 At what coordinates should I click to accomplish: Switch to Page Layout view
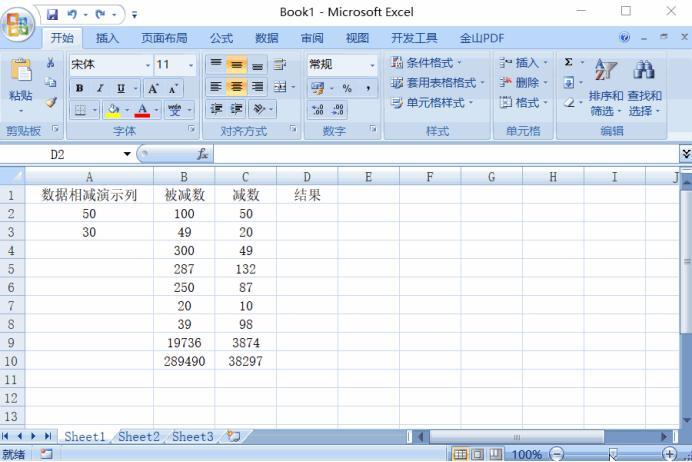click(478, 454)
